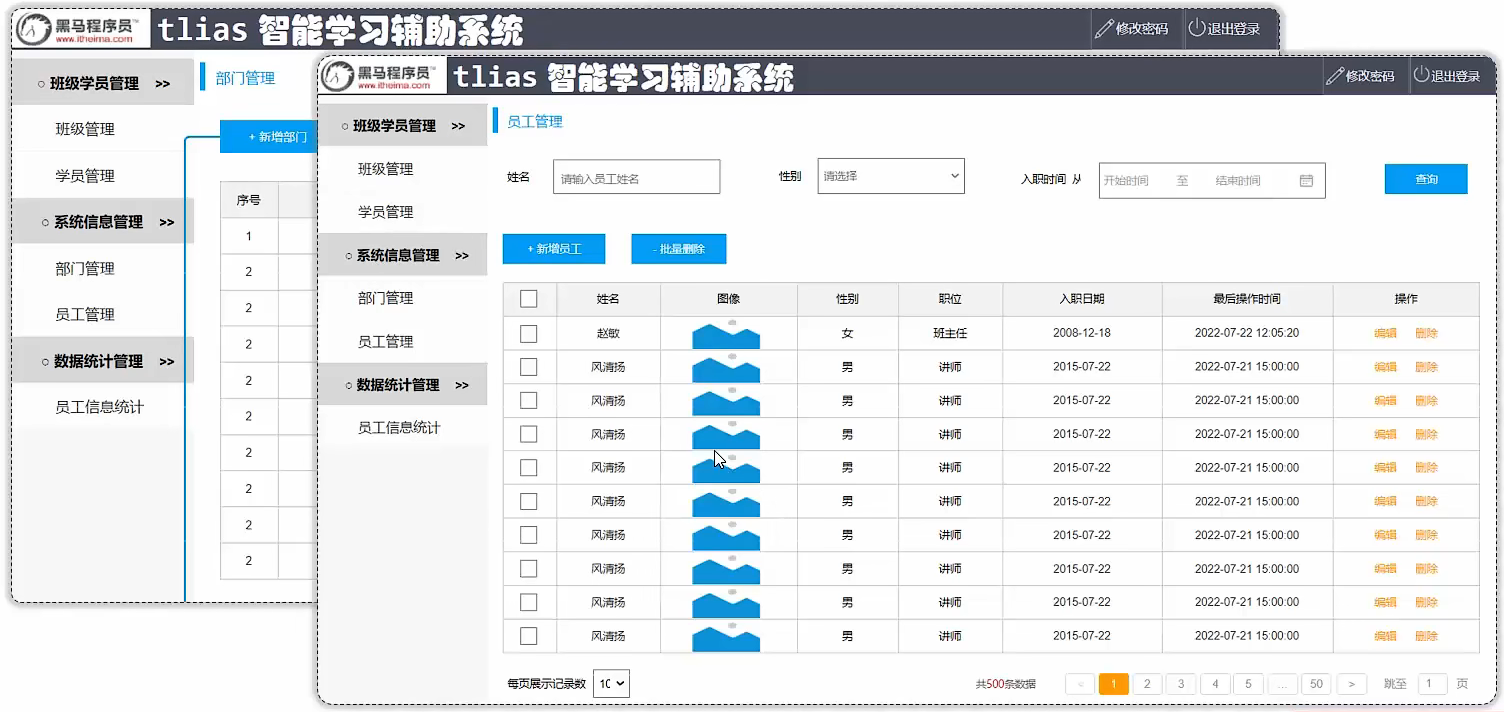Image resolution: width=1504 pixels, height=712 pixels.
Task: Open the calendar icon in the 入职时间 field
Action: click(1306, 180)
